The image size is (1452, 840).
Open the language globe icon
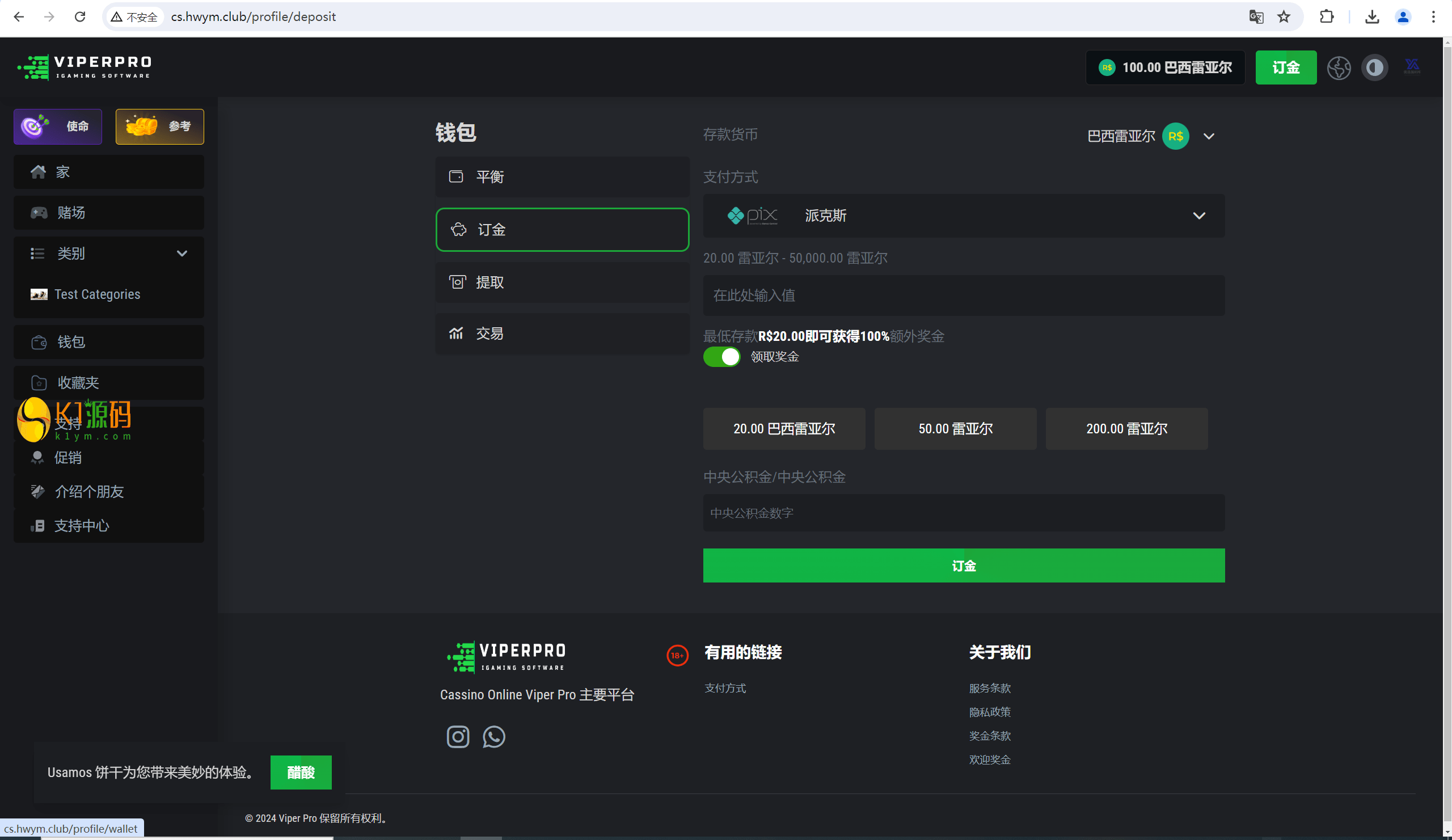point(1339,67)
